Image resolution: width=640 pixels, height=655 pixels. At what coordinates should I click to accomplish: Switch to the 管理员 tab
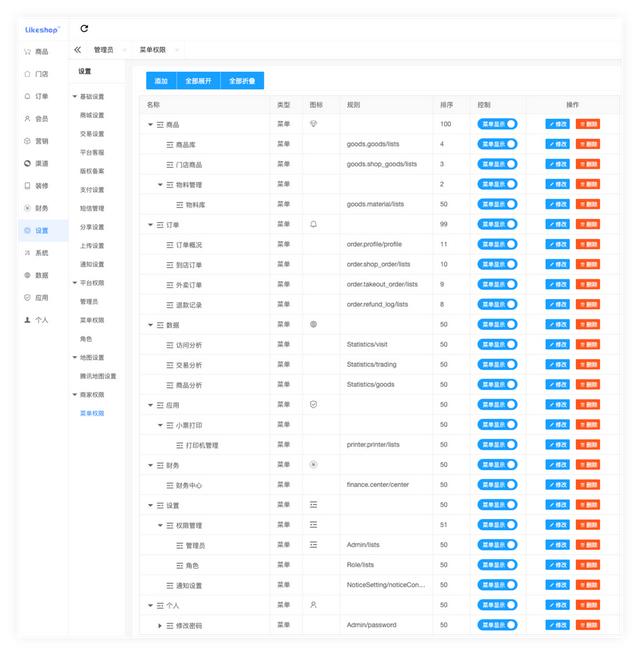click(x=103, y=50)
